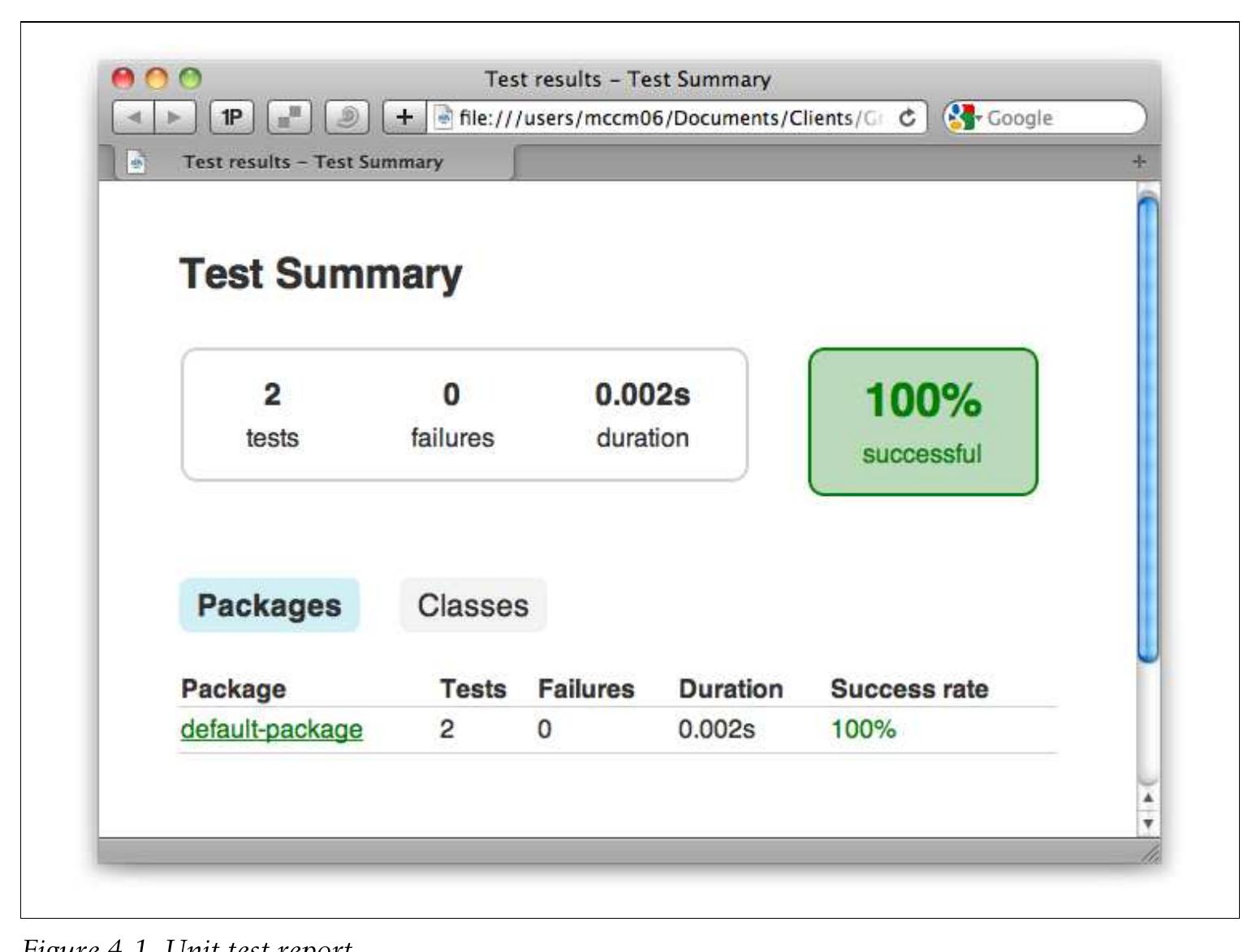
Task: Switch to the Packages tab
Action: pos(269,605)
